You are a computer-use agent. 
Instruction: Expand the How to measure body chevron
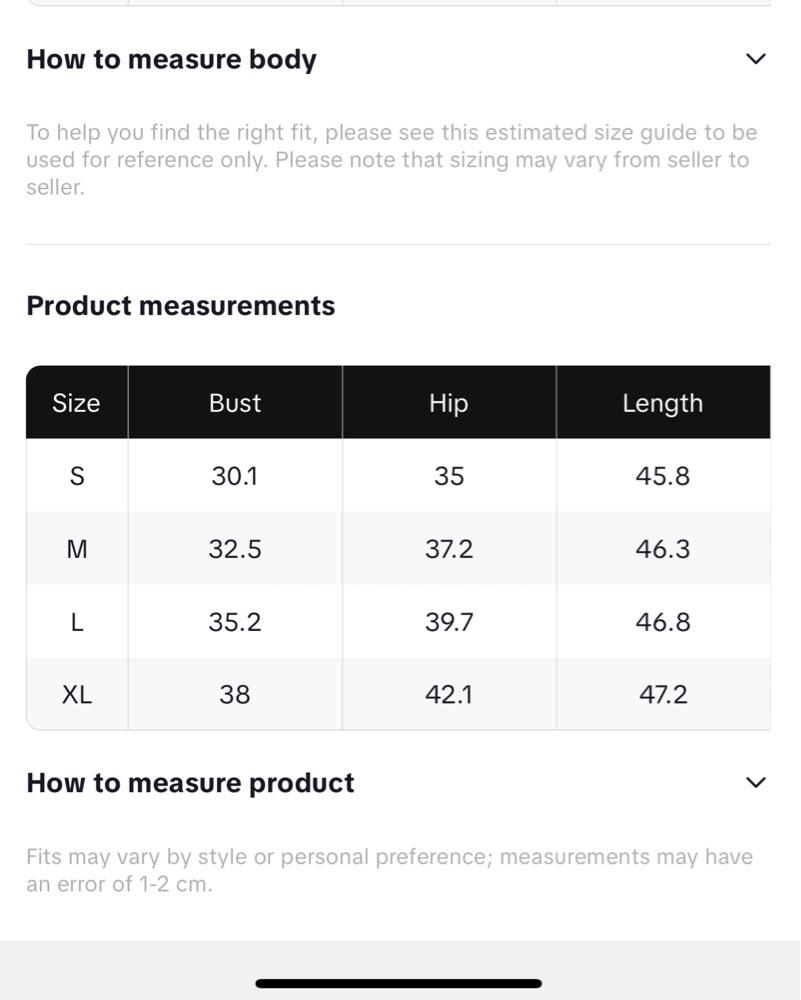(x=756, y=59)
